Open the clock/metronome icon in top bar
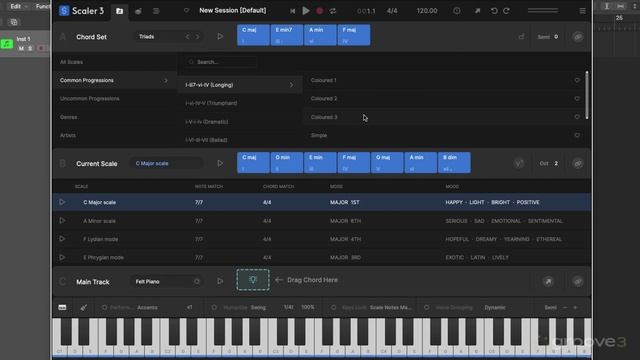 [x=457, y=11]
